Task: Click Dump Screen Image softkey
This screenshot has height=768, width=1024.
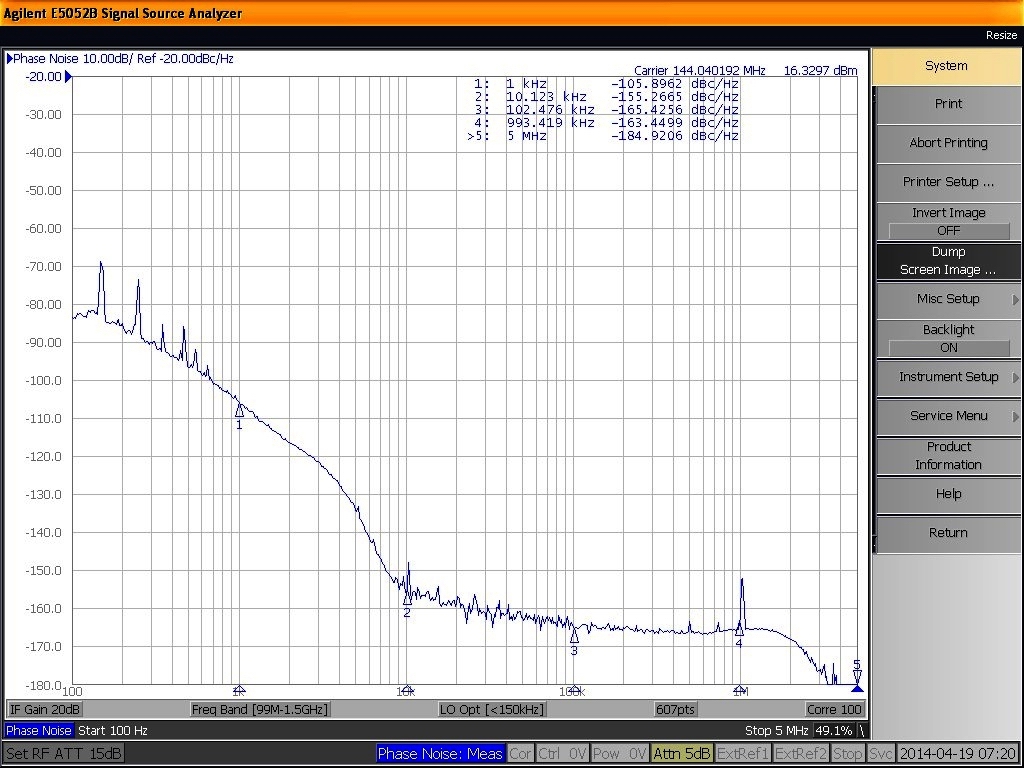Action: 948,261
